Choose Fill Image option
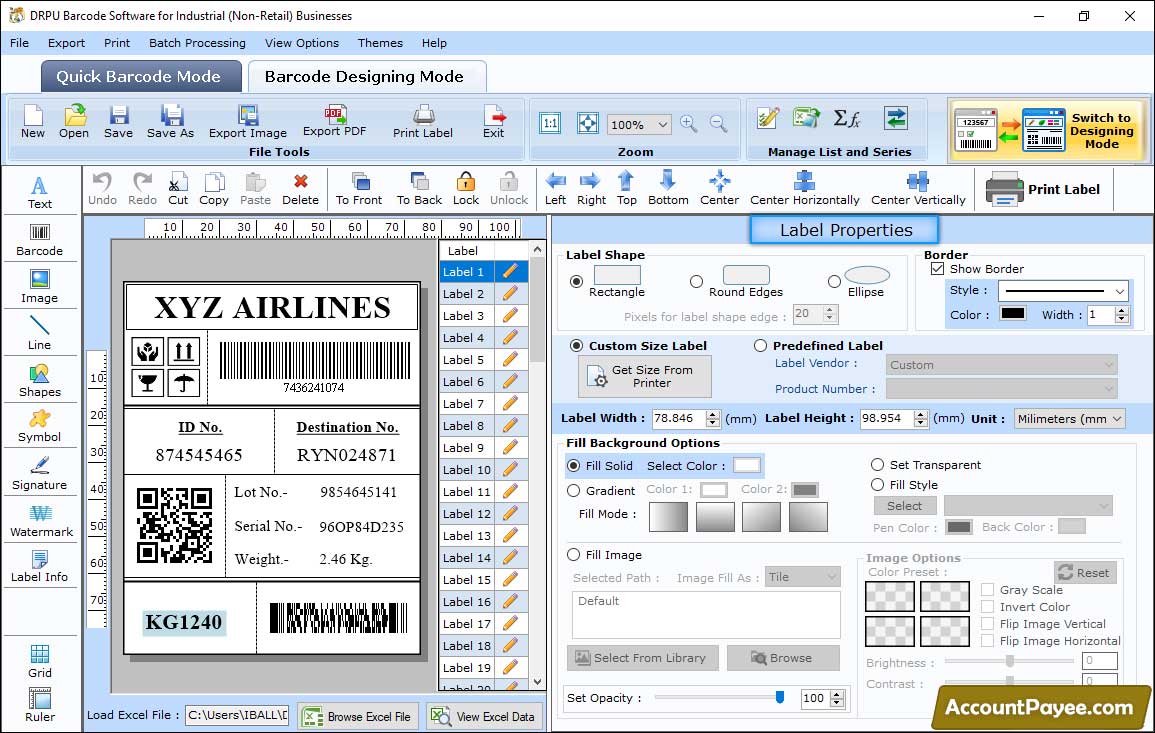 pyautogui.click(x=573, y=555)
